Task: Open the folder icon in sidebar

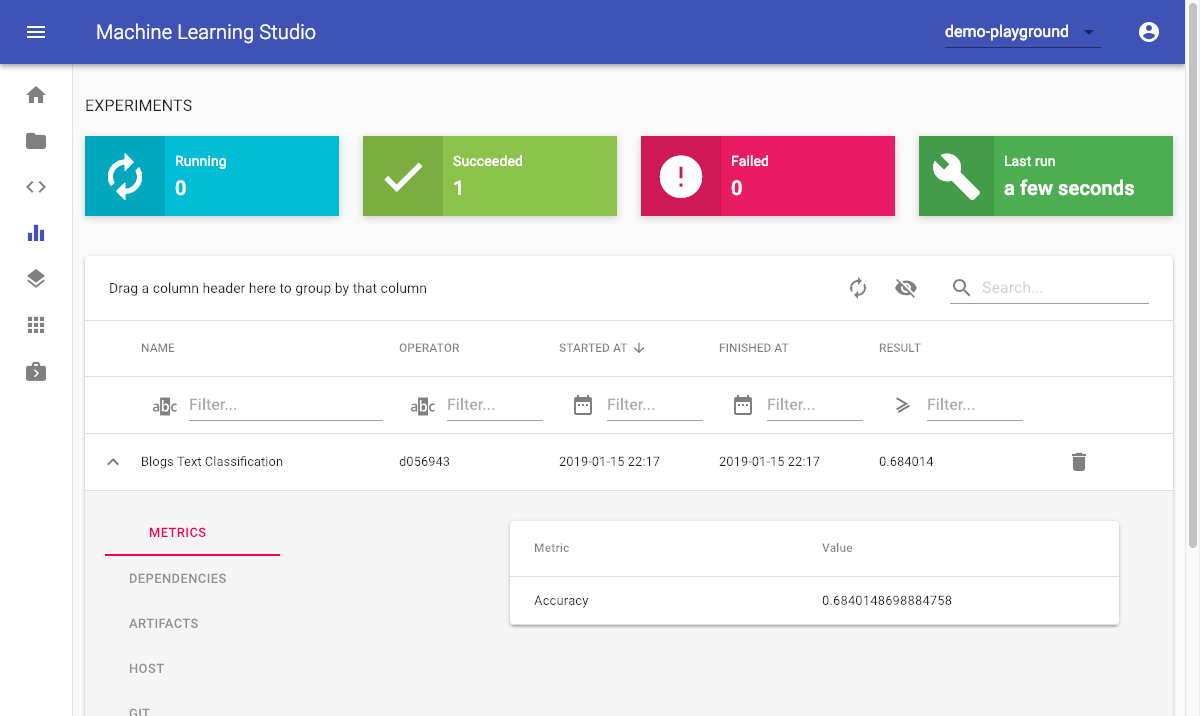Action: (36, 141)
